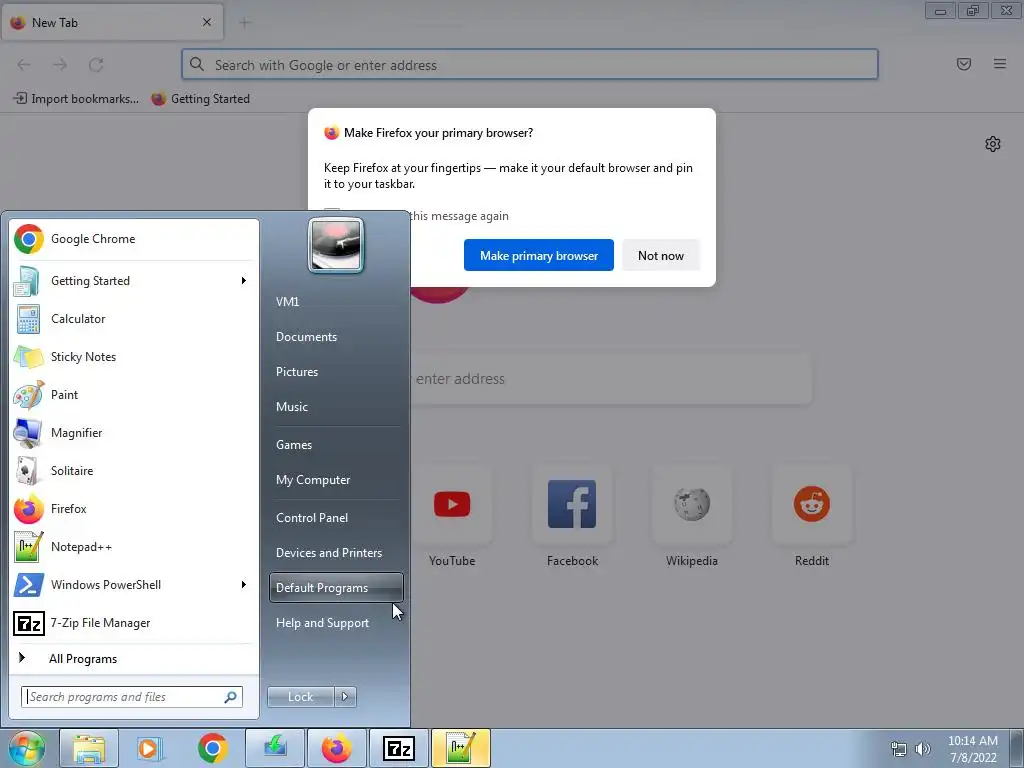Open My Computer from Start menu
1024x768 pixels.
tap(336, 480)
